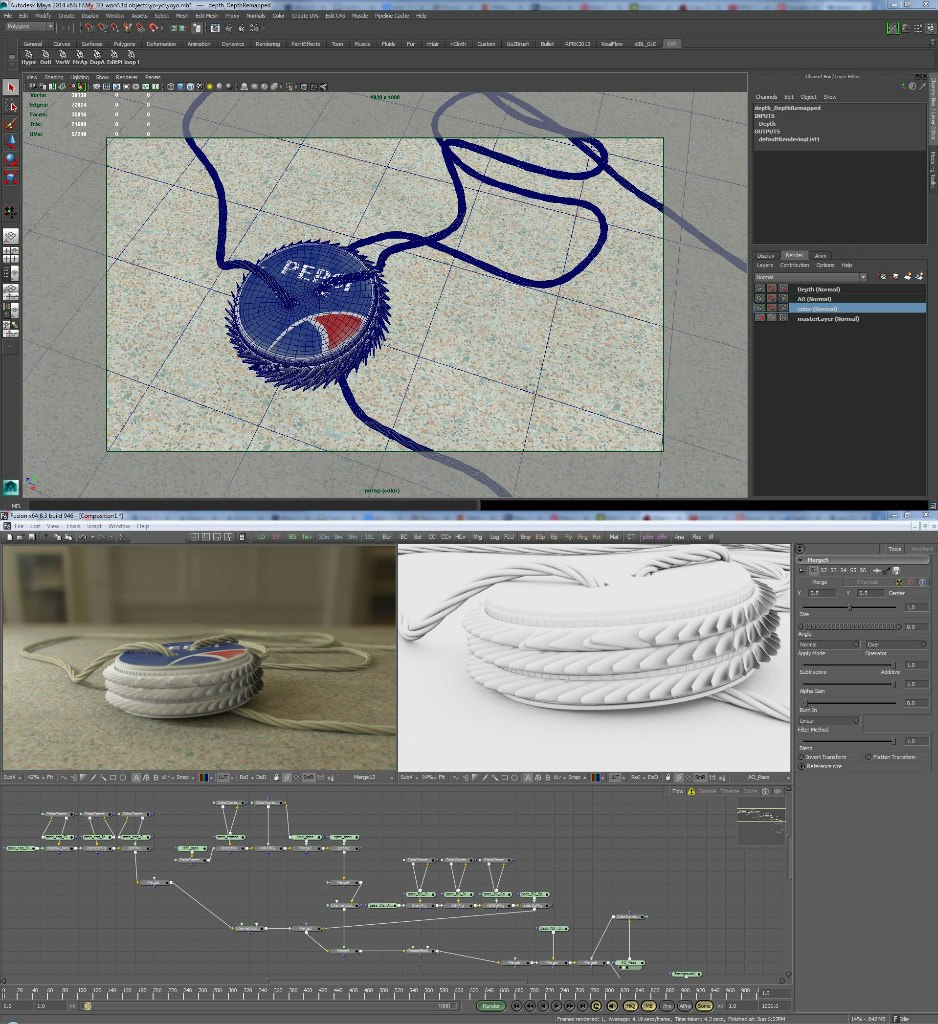The width and height of the screenshot is (938, 1024).
Task: Click the Hype shelf icon in Maya
Action: coord(28,57)
